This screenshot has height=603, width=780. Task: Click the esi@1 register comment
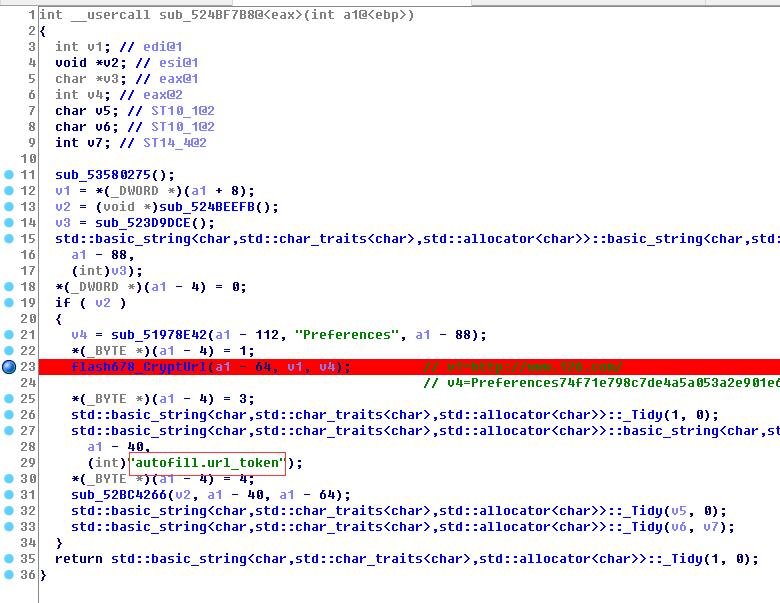coord(179,63)
